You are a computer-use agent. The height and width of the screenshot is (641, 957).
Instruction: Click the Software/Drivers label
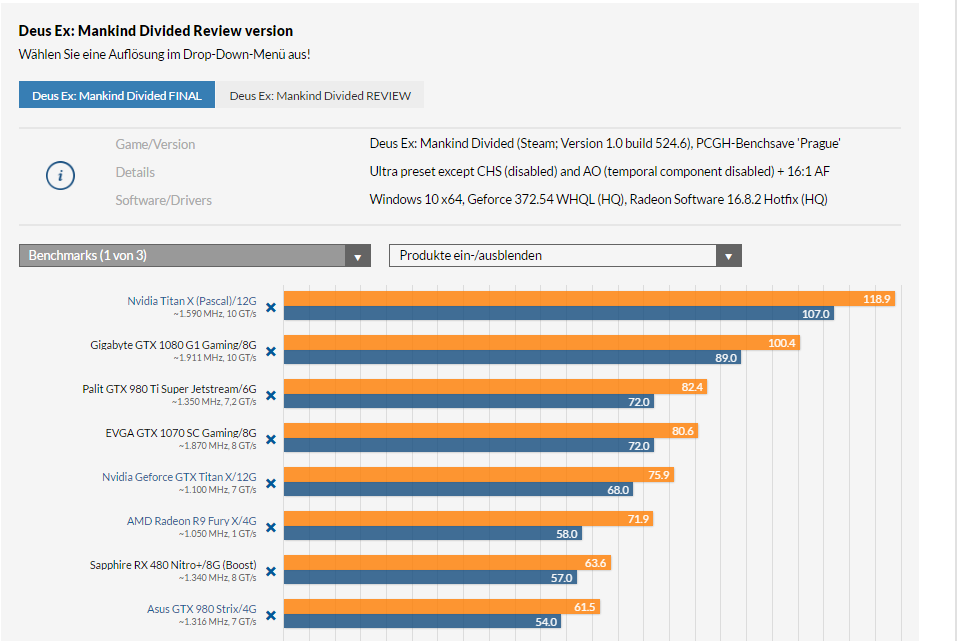click(164, 200)
